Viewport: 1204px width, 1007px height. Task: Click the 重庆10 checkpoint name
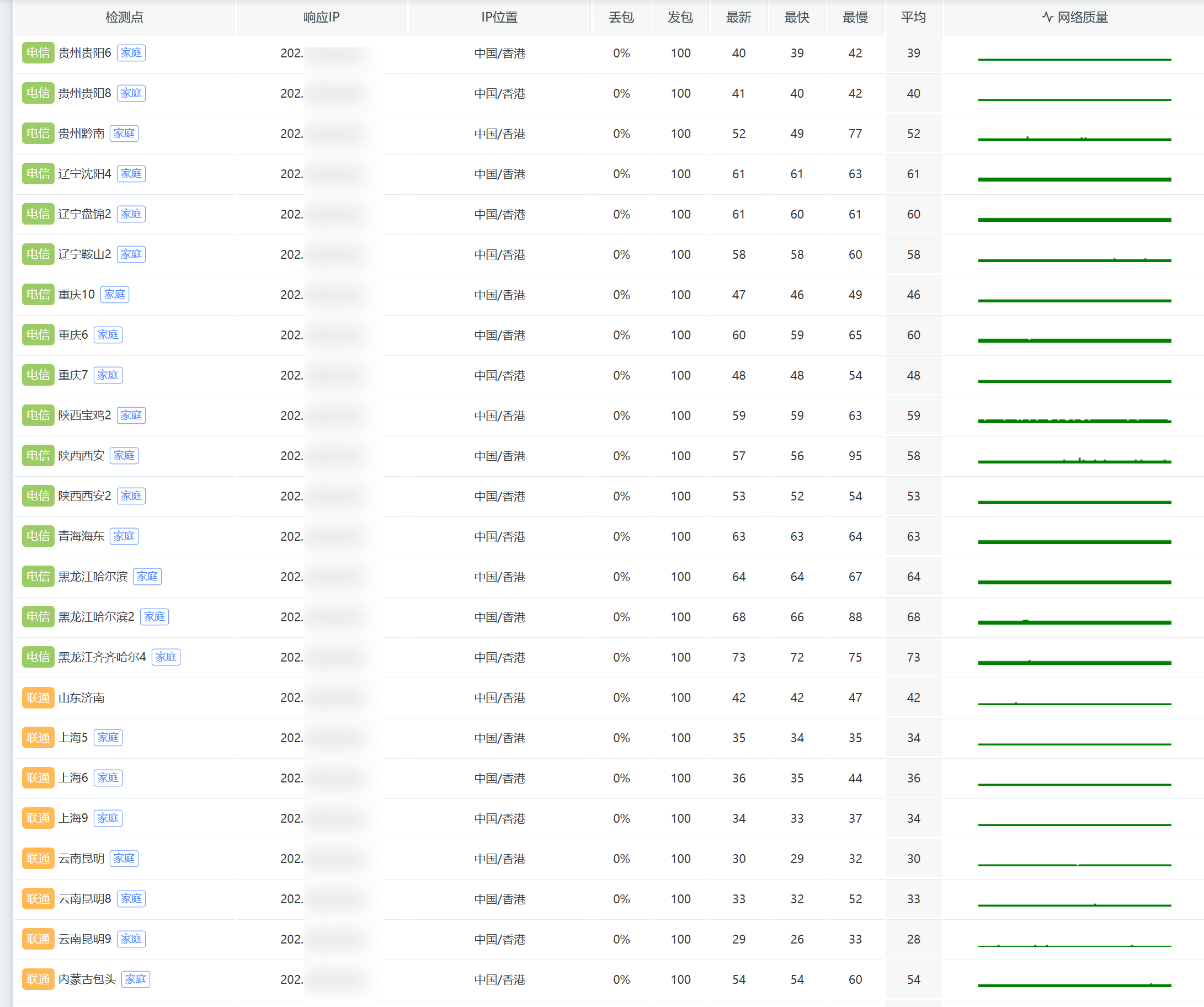coord(77,294)
